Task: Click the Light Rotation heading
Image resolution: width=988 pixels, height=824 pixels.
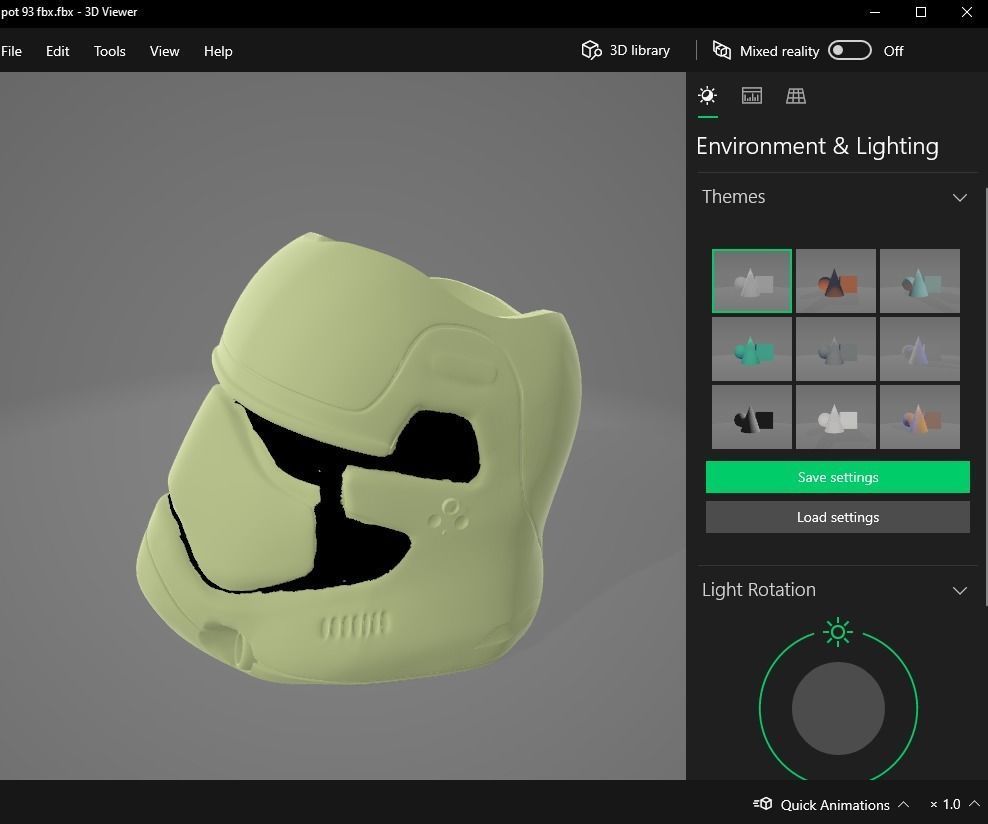Action: [759, 590]
